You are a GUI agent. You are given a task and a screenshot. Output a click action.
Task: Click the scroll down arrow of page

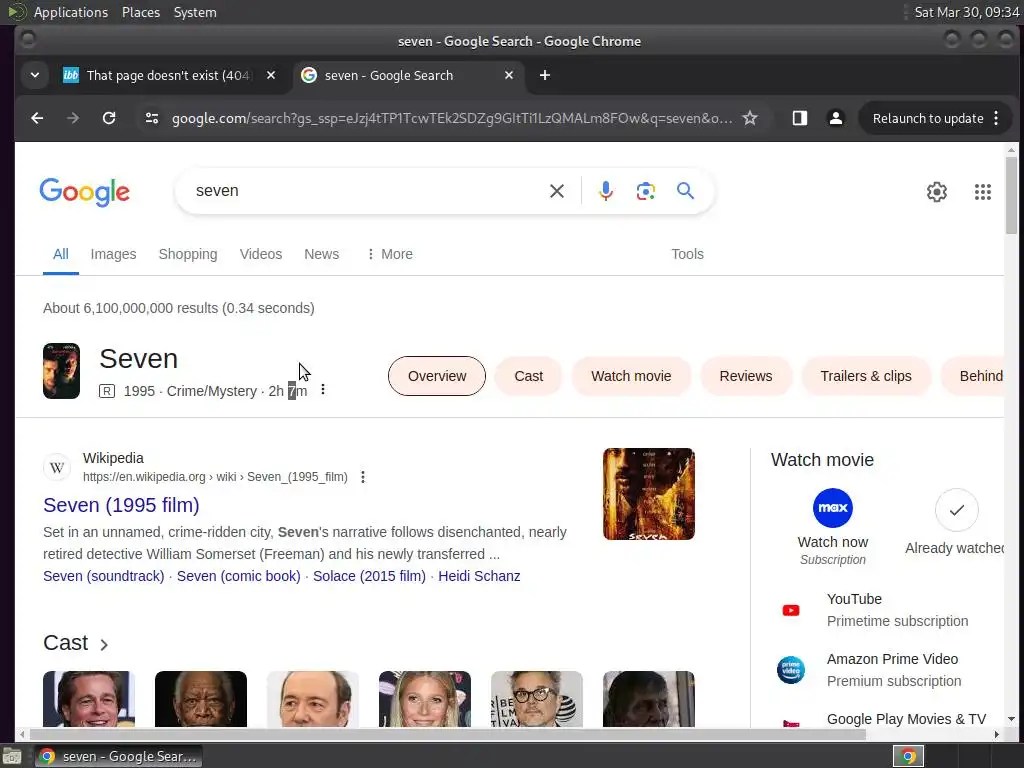1011,719
